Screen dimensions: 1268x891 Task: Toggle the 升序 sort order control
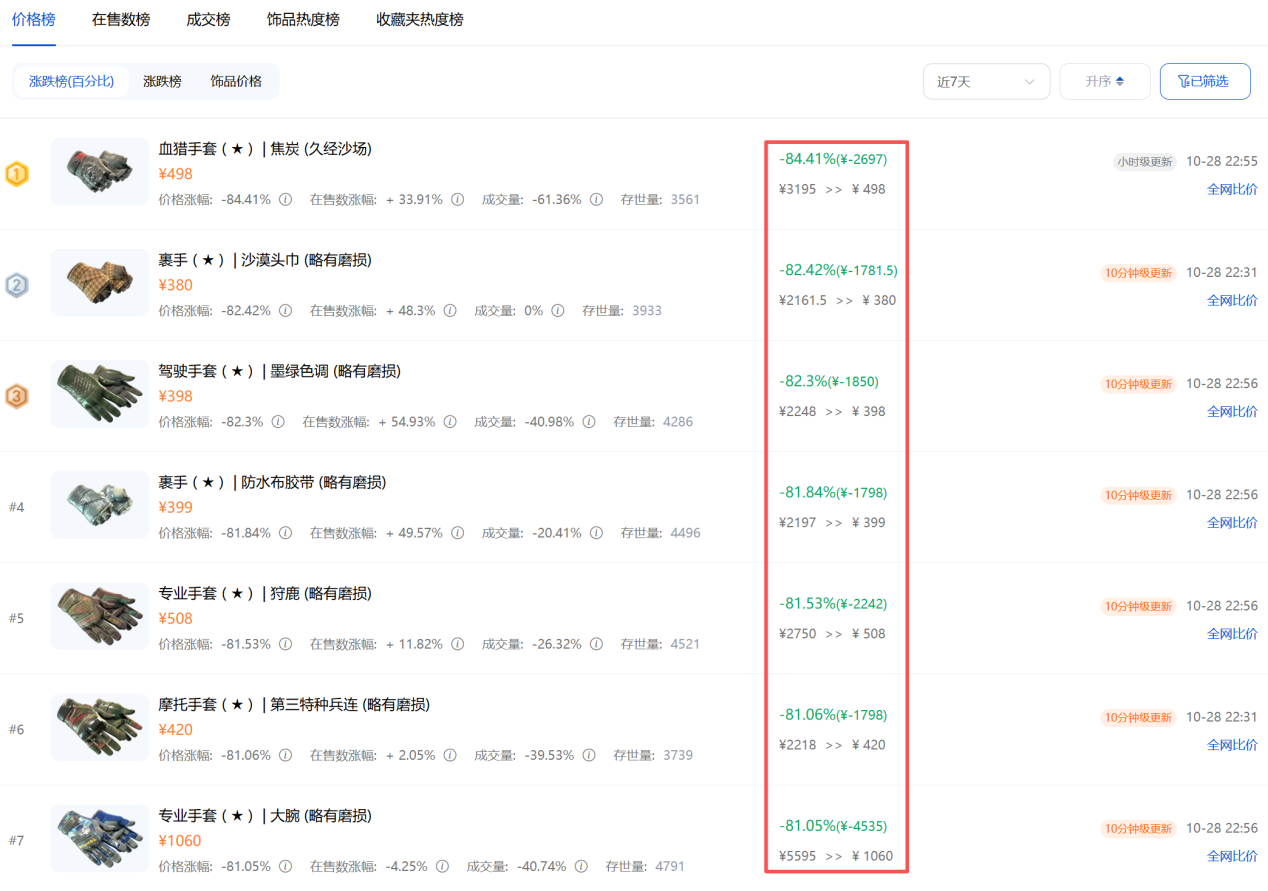click(x=1104, y=82)
